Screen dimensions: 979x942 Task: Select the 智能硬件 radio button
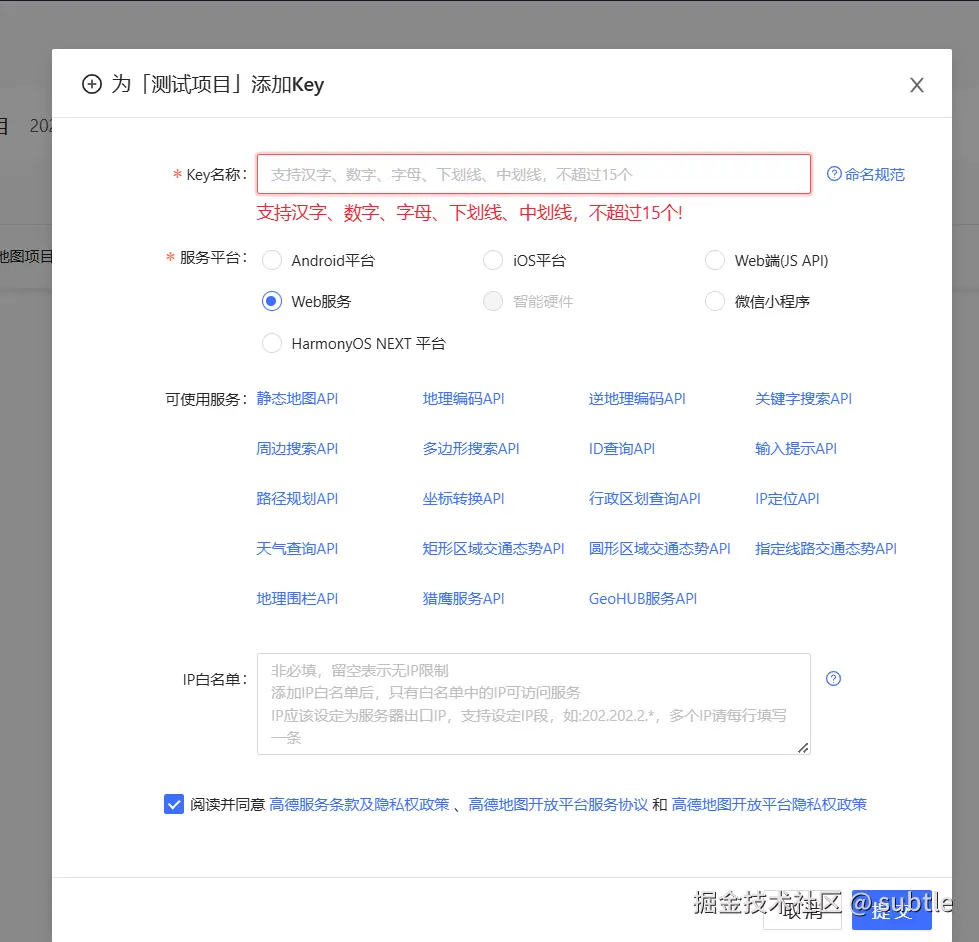pos(493,302)
